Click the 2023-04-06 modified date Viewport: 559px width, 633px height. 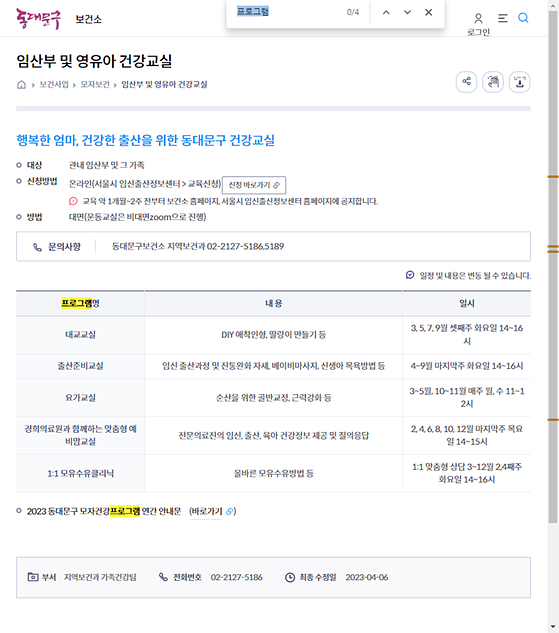[x=366, y=577]
